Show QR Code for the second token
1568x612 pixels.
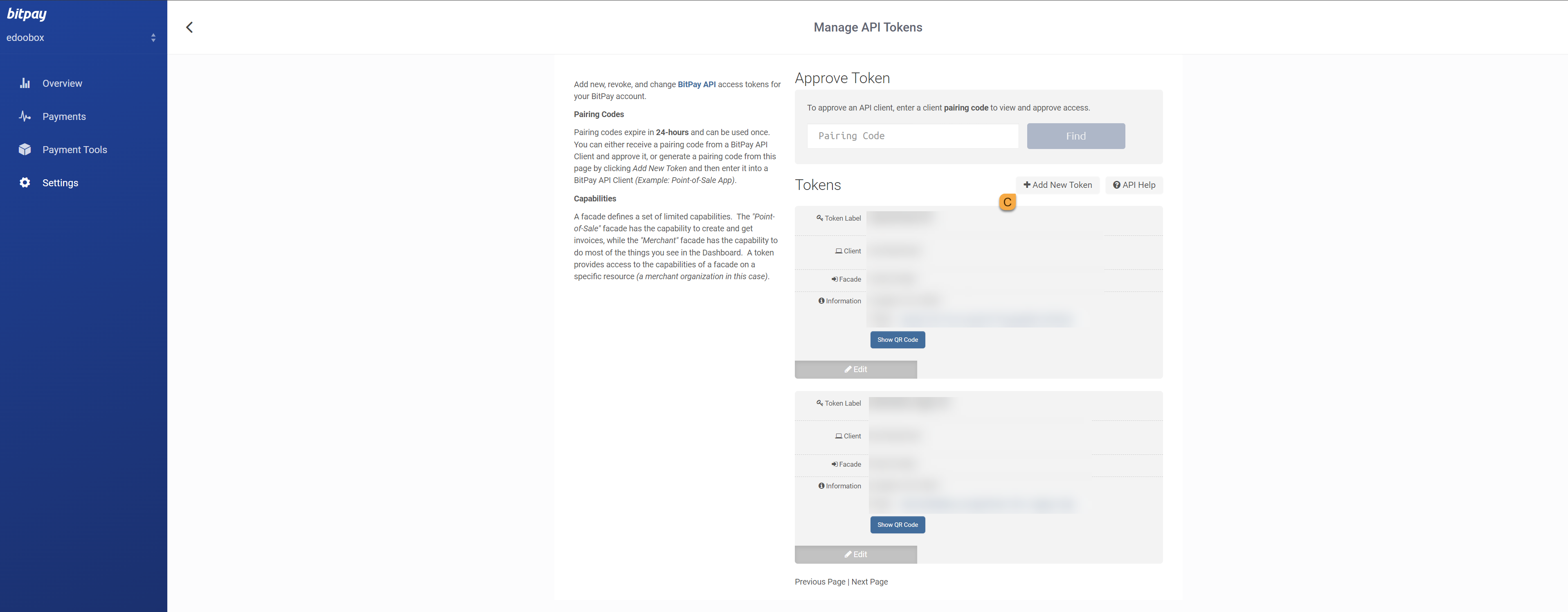pyautogui.click(x=897, y=525)
